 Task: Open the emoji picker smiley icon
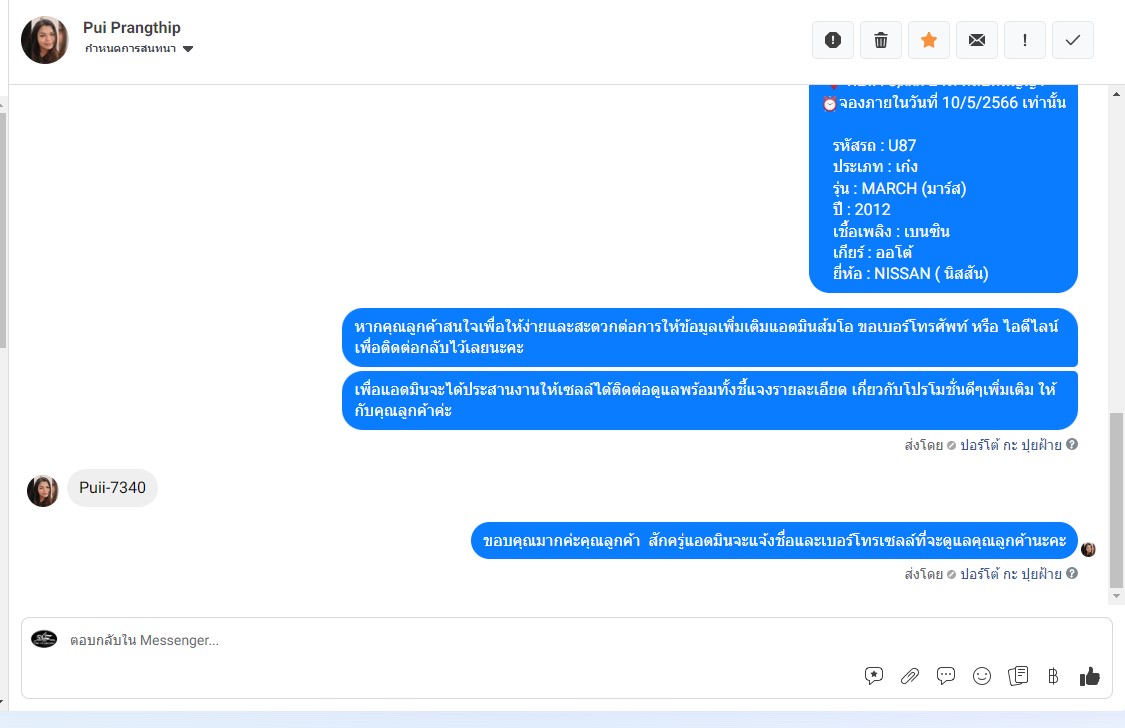point(982,676)
